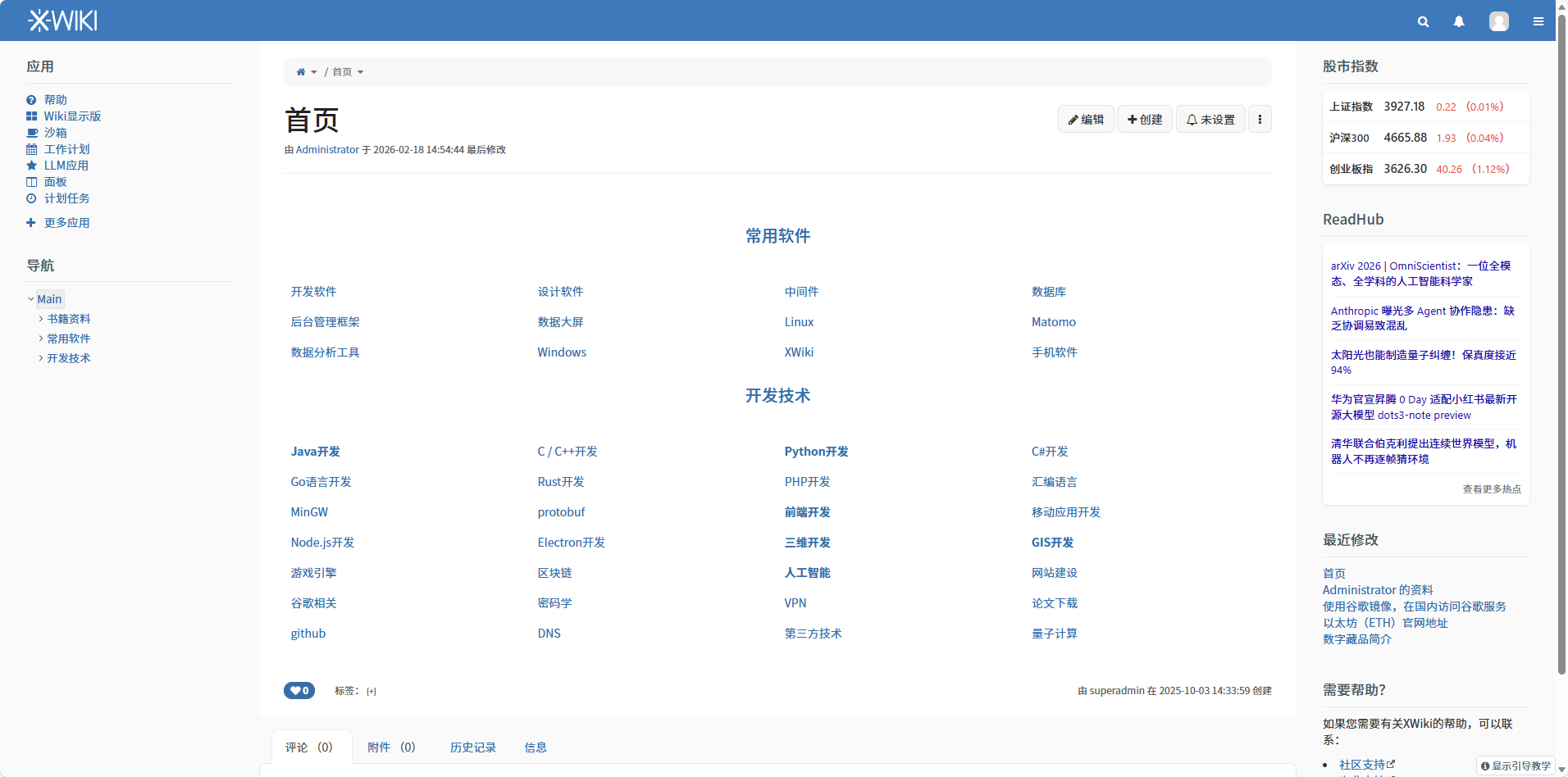Open the 工作计划 application

[x=66, y=149]
